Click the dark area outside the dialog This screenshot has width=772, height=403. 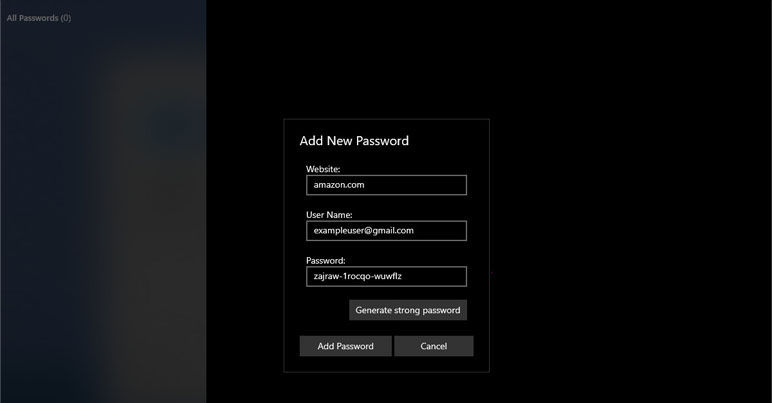pos(630,197)
